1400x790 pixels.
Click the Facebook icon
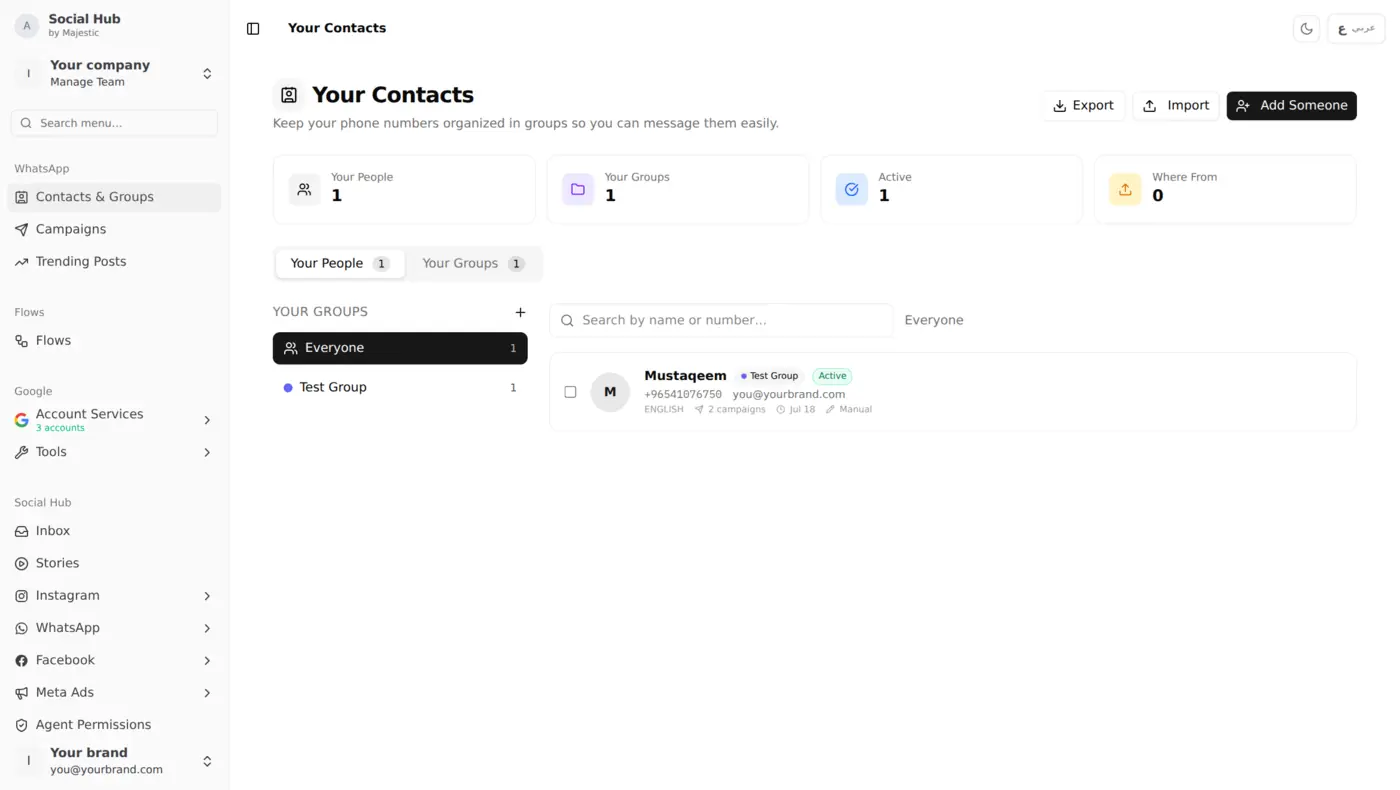click(x=21, y=661)
